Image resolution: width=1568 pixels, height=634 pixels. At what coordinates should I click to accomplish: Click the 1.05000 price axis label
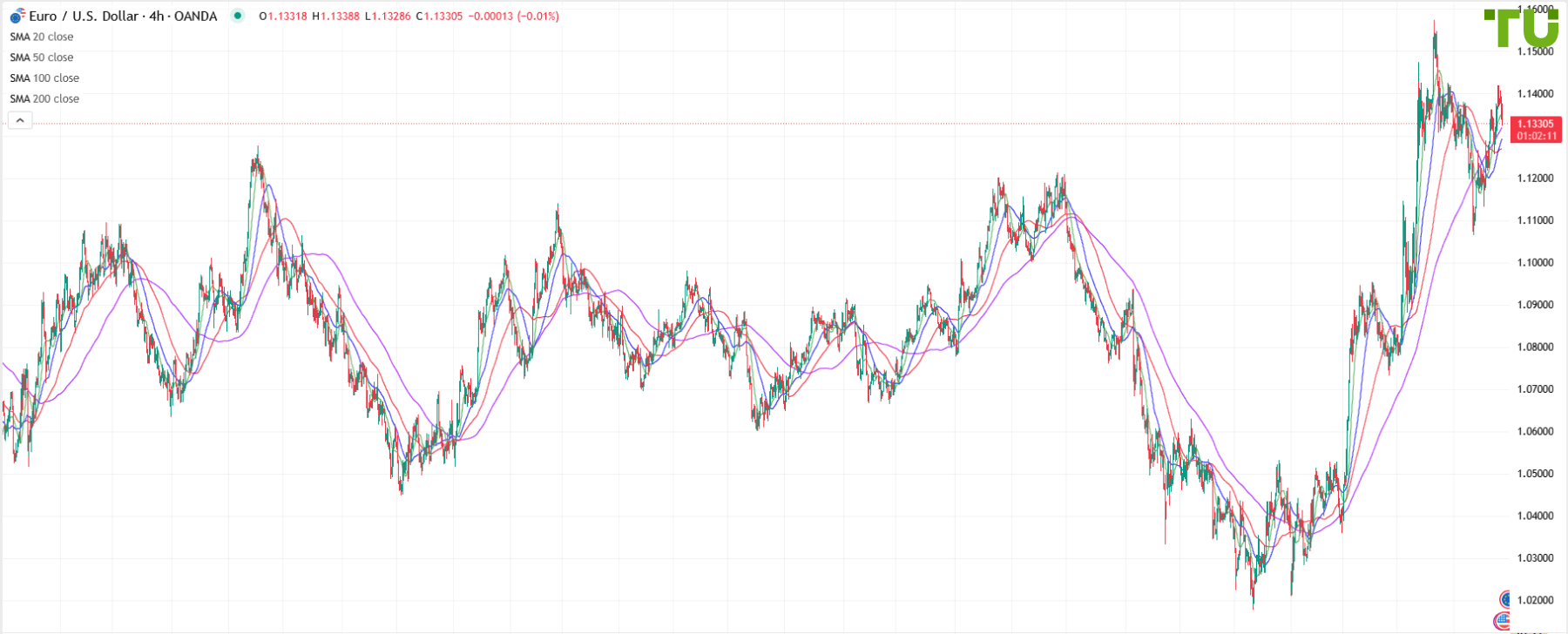1535,474
